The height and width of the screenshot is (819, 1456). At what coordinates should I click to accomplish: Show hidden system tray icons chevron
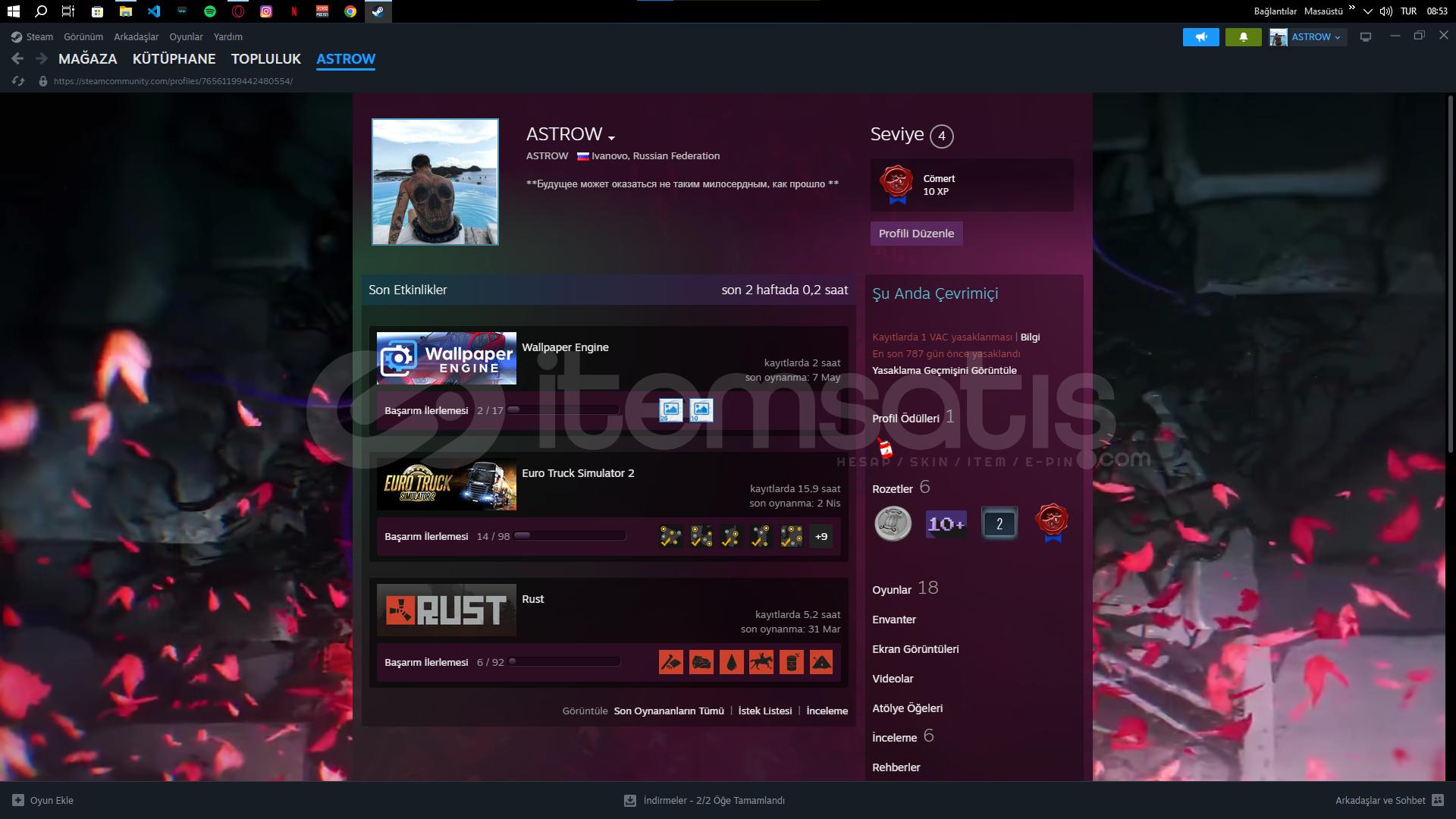pyautogui.click(x=1368, y=11)
